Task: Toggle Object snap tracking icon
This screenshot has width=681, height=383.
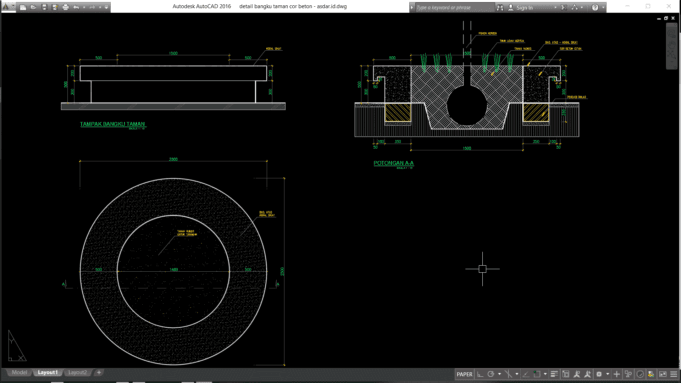Action: [526, 374]
